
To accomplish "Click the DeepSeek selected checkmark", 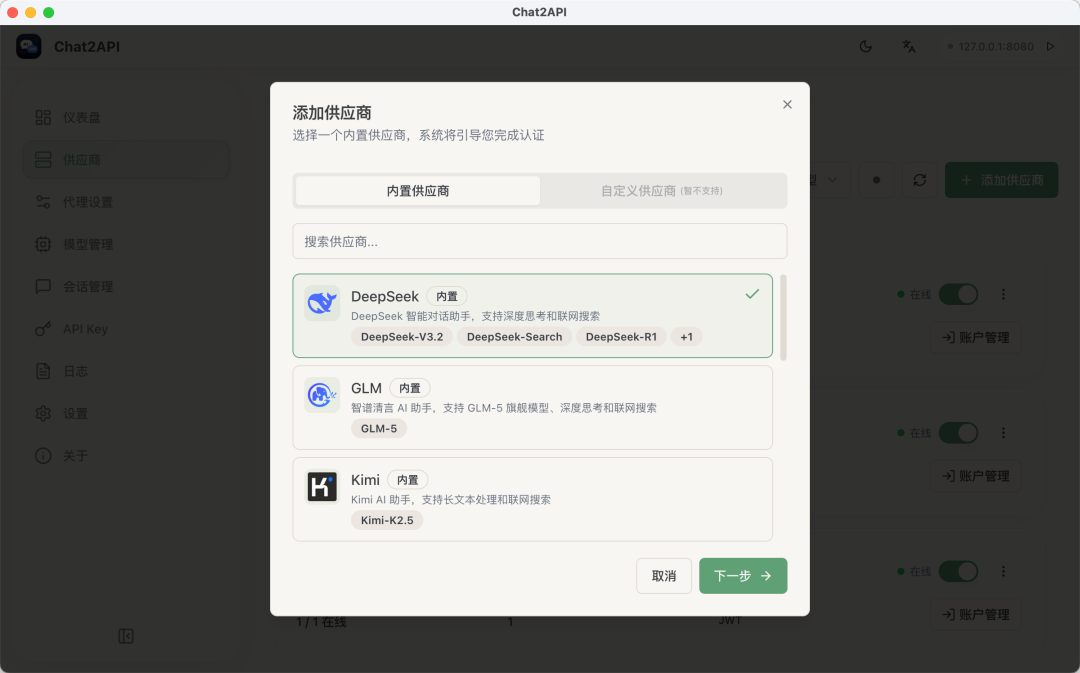I will point(752,294).
